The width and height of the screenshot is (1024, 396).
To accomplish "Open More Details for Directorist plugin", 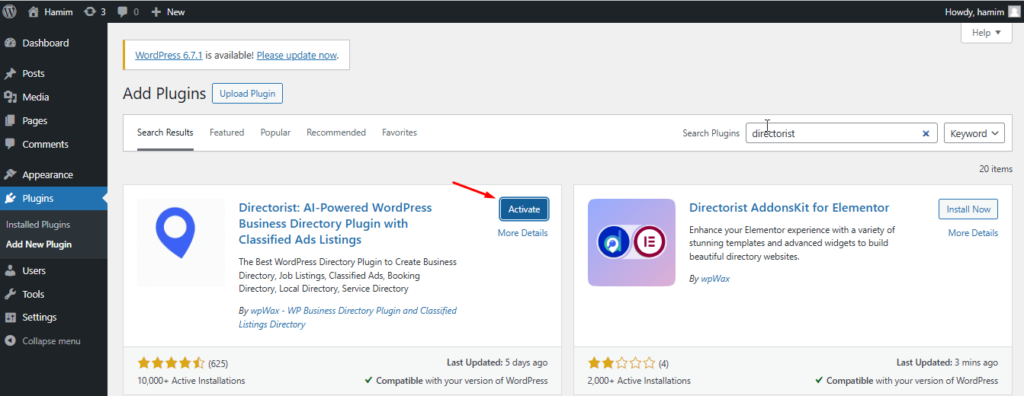I will pyautogui.click(x=522, y=233).
